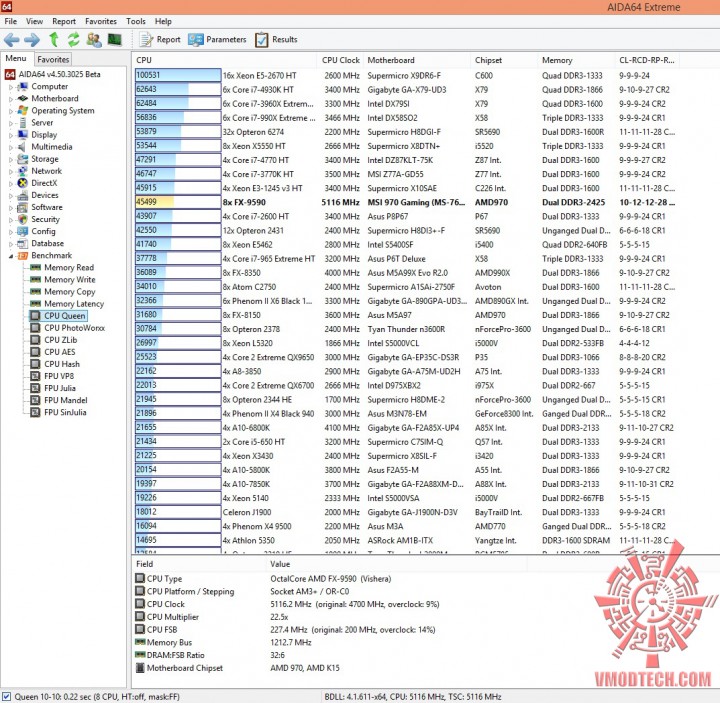Open benchmark Parameters button

(217, 40)
